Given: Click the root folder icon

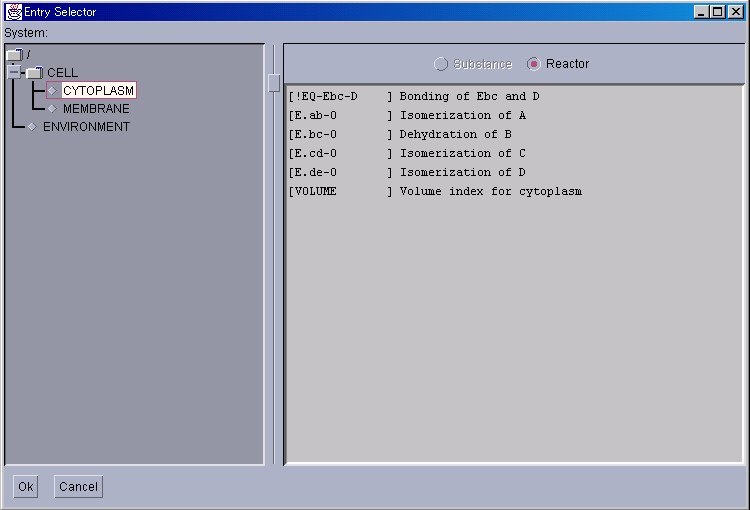Looking at the screenshot, I should point(14,54).
